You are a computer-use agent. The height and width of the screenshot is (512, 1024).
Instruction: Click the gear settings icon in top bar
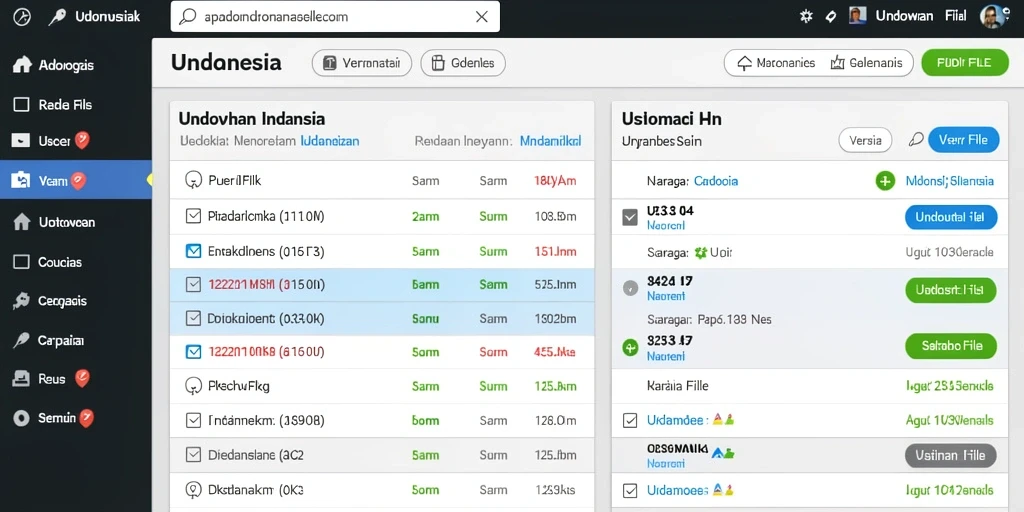(x=806, y=16)
